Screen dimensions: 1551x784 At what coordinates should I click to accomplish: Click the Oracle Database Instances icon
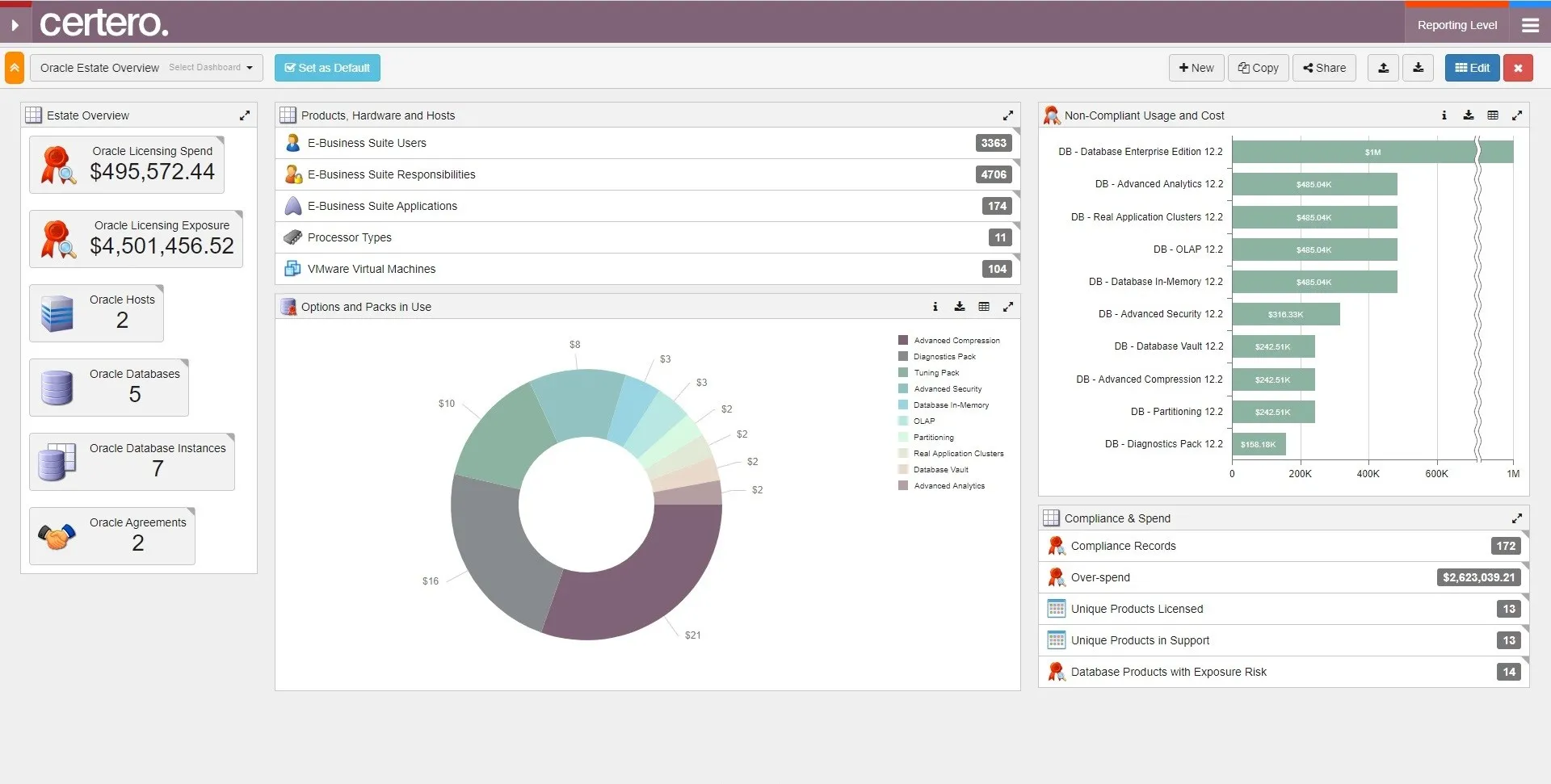click(57, 462)
